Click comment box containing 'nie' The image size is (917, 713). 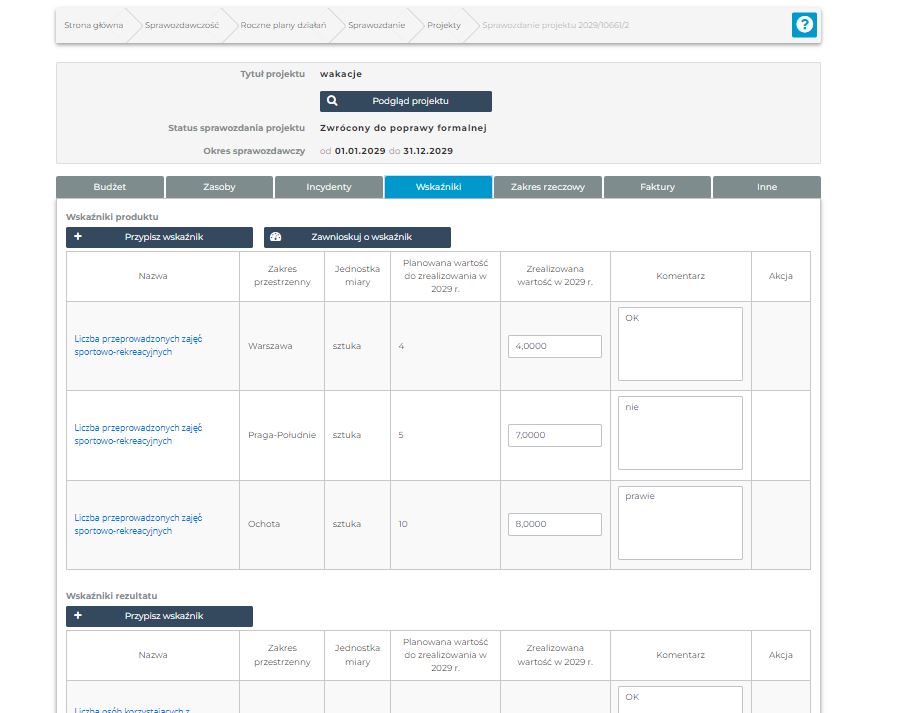coord(680,433)
